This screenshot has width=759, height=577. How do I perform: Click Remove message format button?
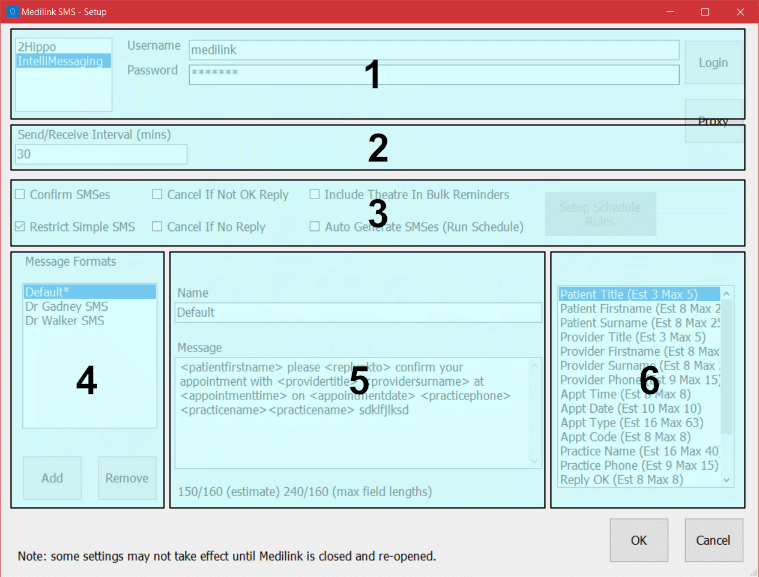127,478
